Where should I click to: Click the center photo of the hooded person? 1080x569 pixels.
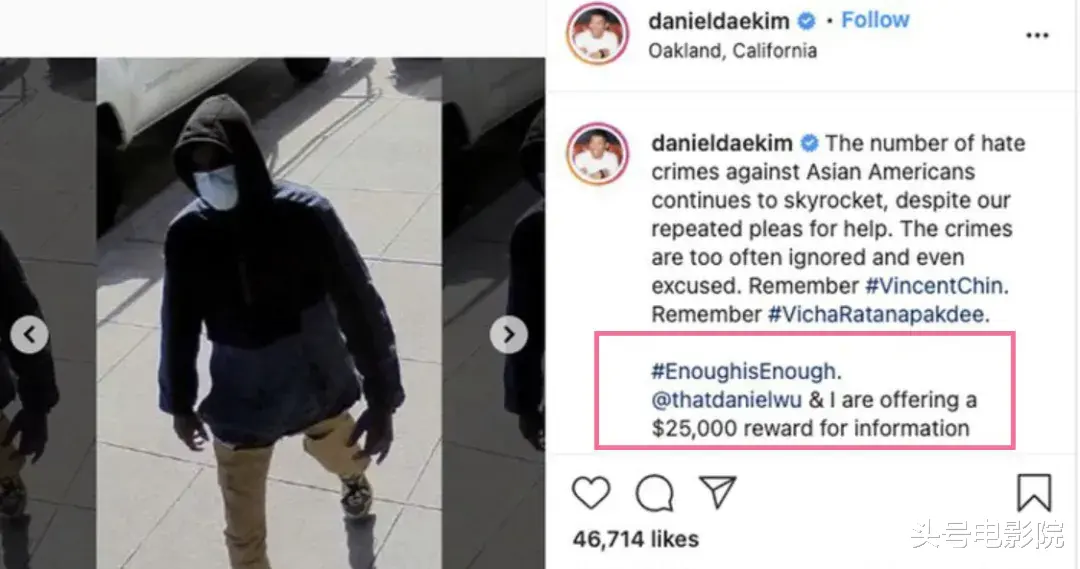point(269,313)
